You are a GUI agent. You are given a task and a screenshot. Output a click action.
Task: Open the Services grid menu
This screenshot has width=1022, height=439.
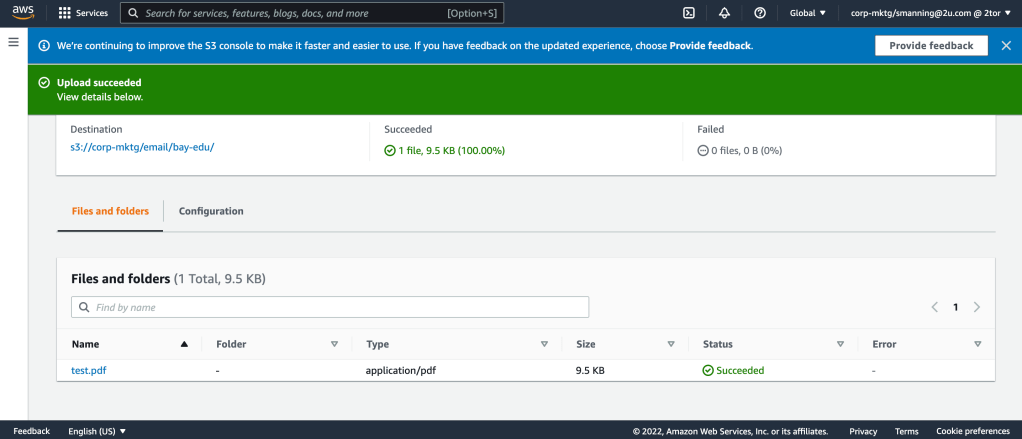pos(84,13)
